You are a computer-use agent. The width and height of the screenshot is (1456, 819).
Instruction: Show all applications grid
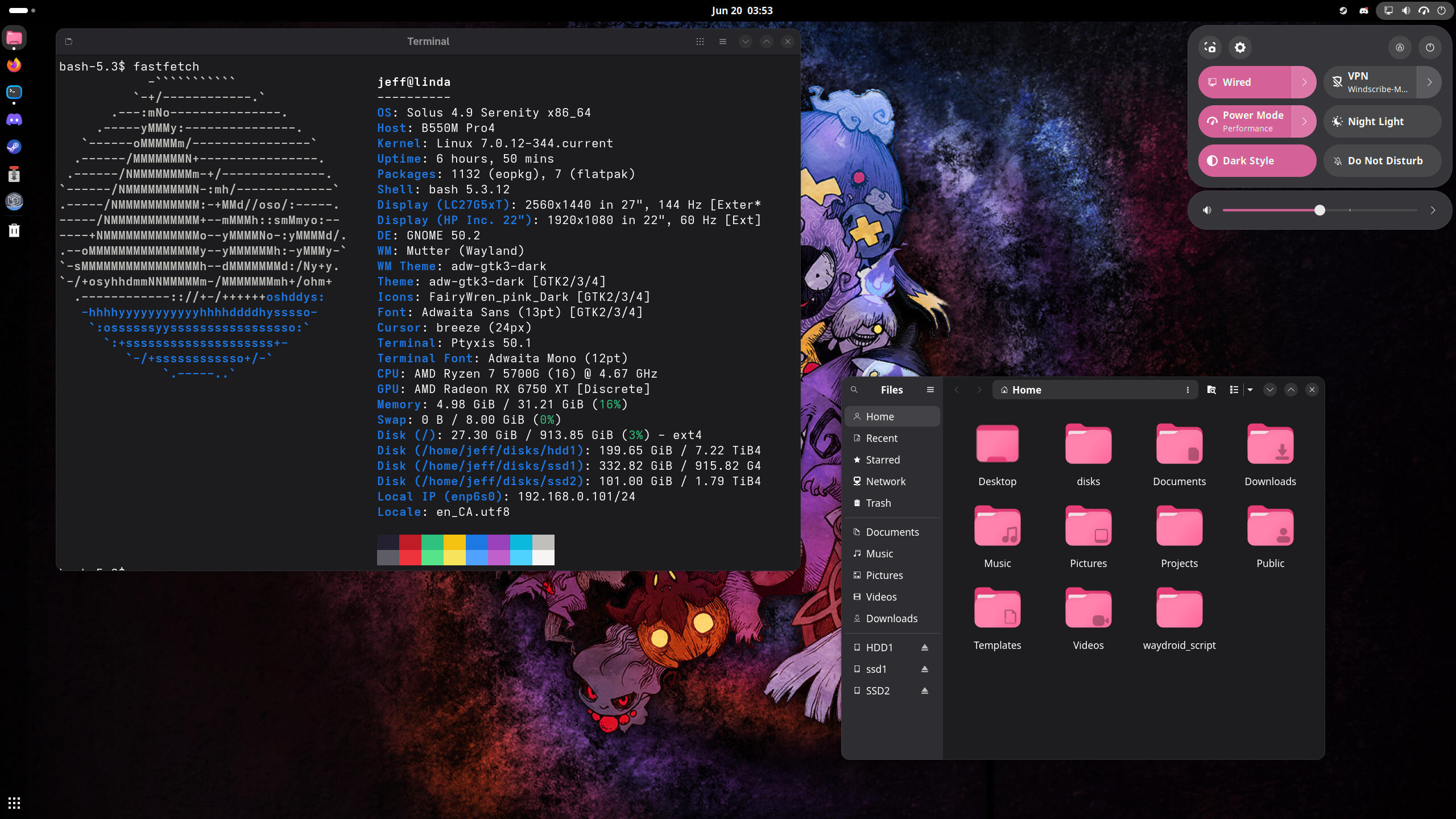[x=14, y=803]
